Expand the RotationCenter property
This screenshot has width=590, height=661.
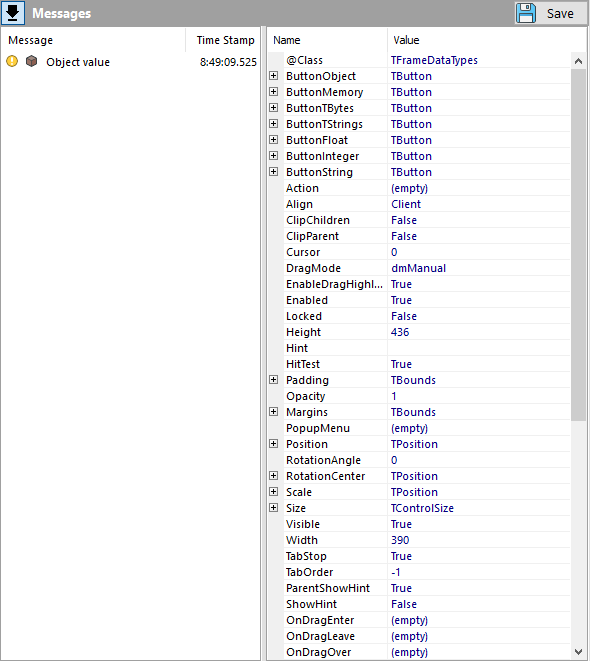274,476
